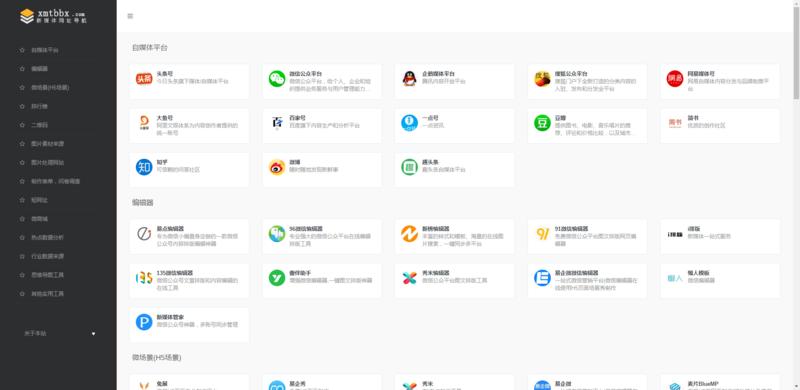Open the 大鱼号 icon card
The width and height of the screenshot is (800, 390).
(189, 126)
